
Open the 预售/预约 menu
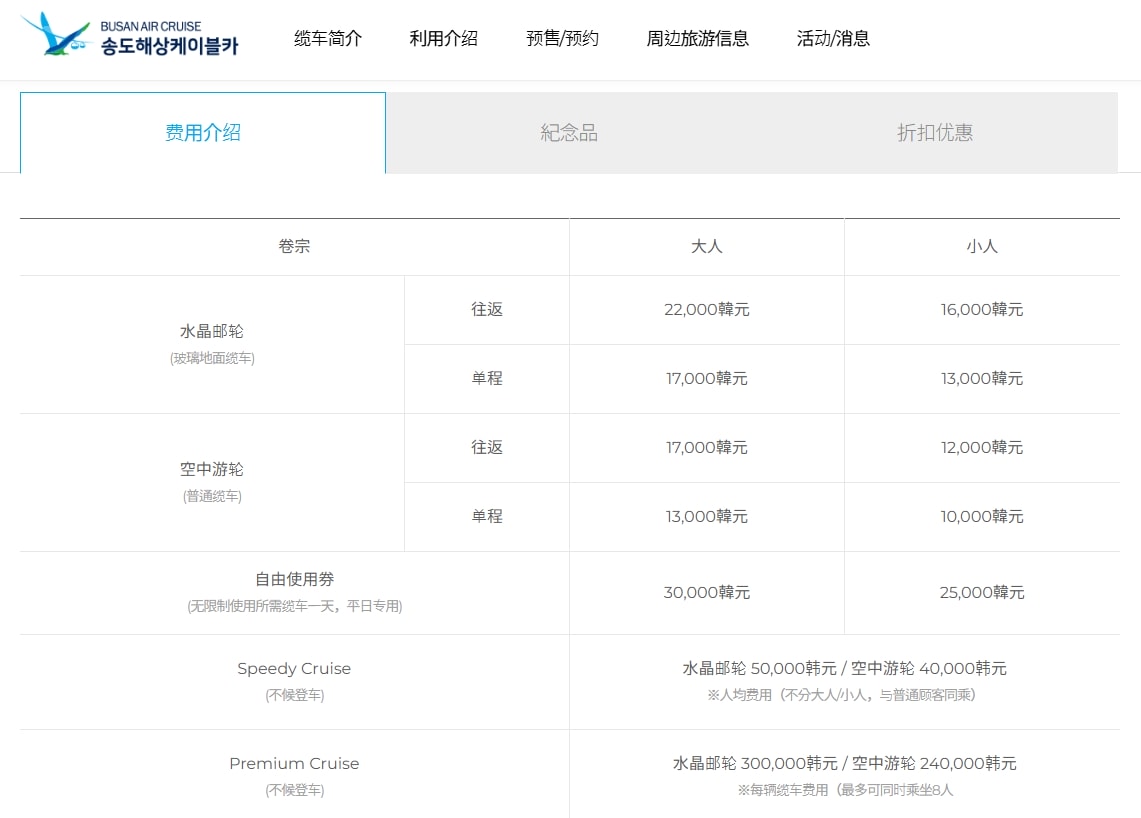click(x=562, y=38)
